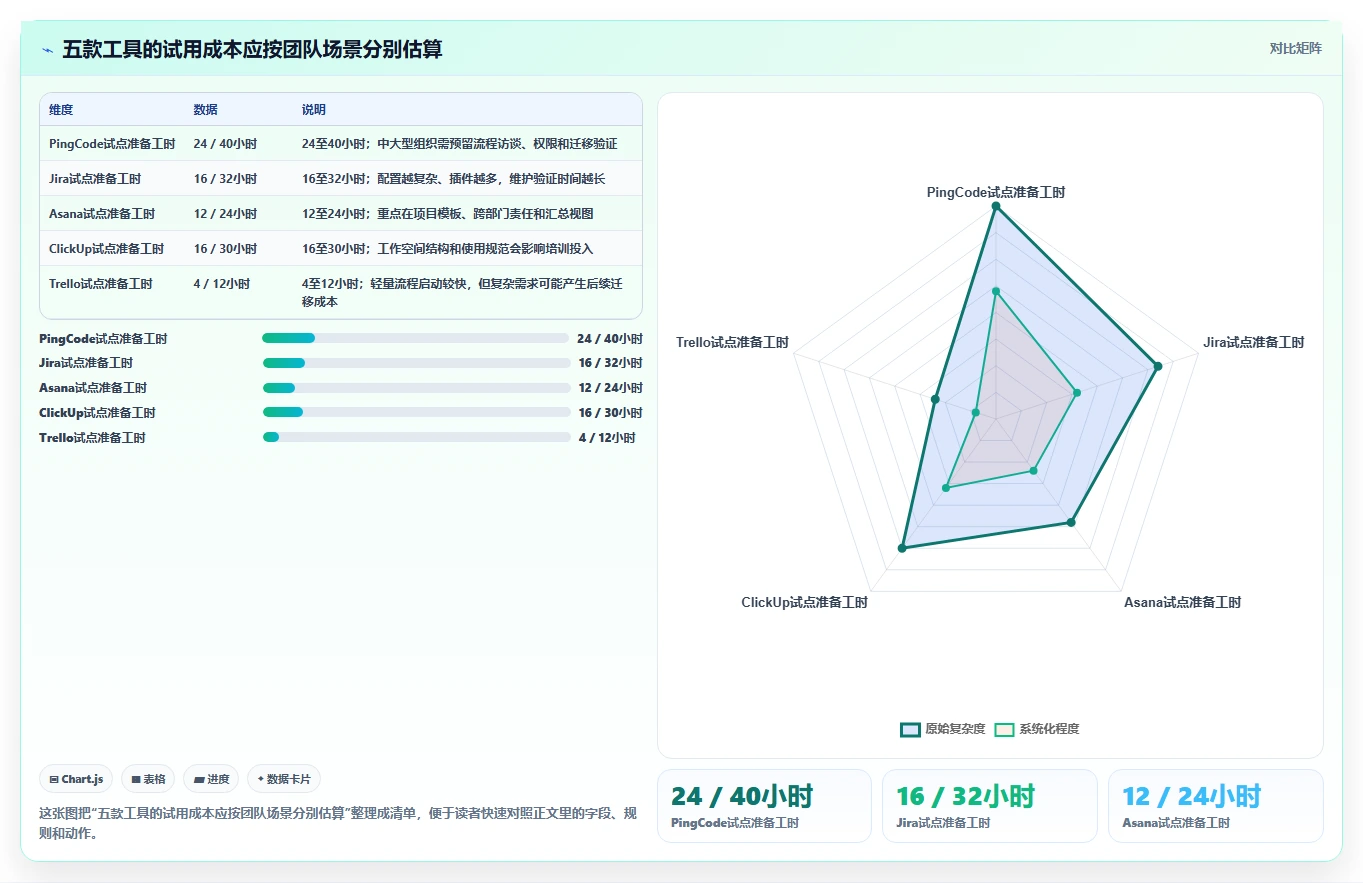Click the Jira progress bar
1363x883 pixels.
pos(416,363)
